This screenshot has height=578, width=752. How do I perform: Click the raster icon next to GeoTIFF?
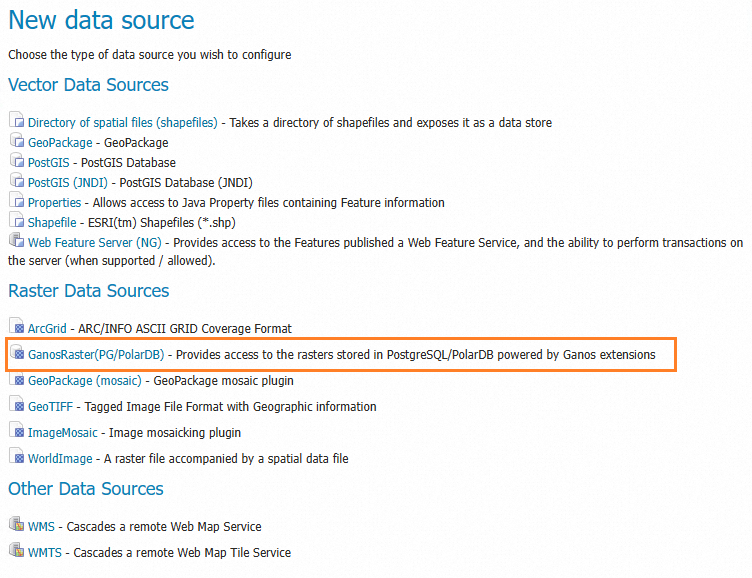point(16,406)
